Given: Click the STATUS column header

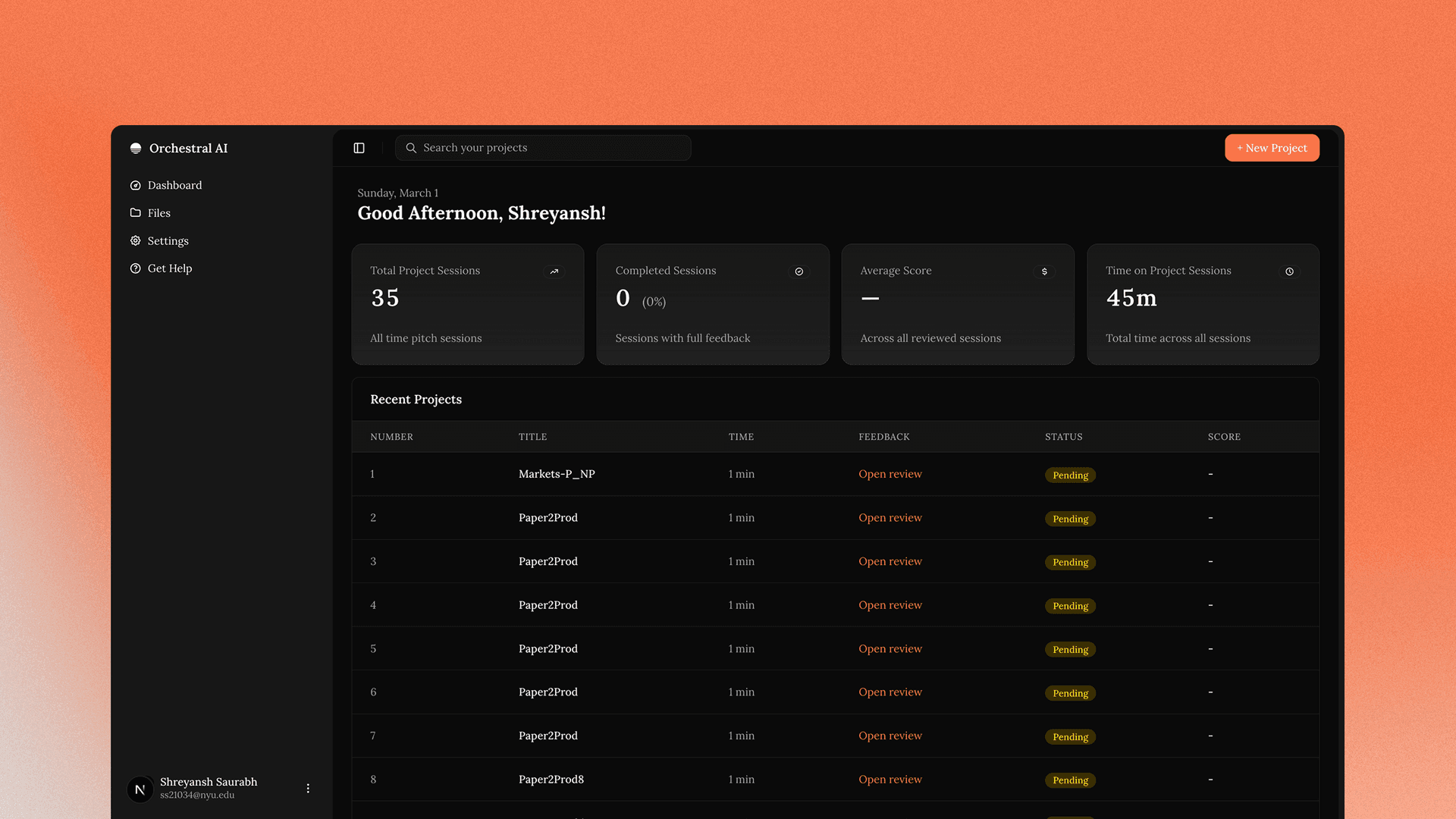Looking at the screenshot, I should tap(1064, 437).
